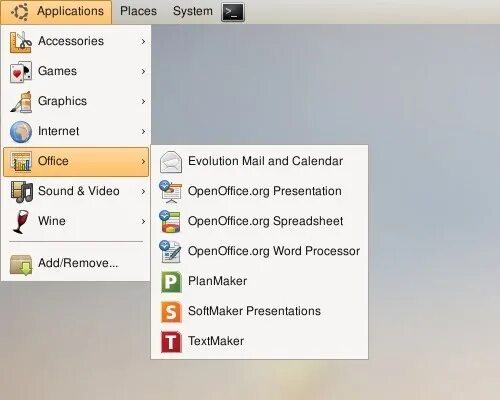Launch PlanMaker from Office submenu
Viewport: 500px width, 400px height.
260,281
